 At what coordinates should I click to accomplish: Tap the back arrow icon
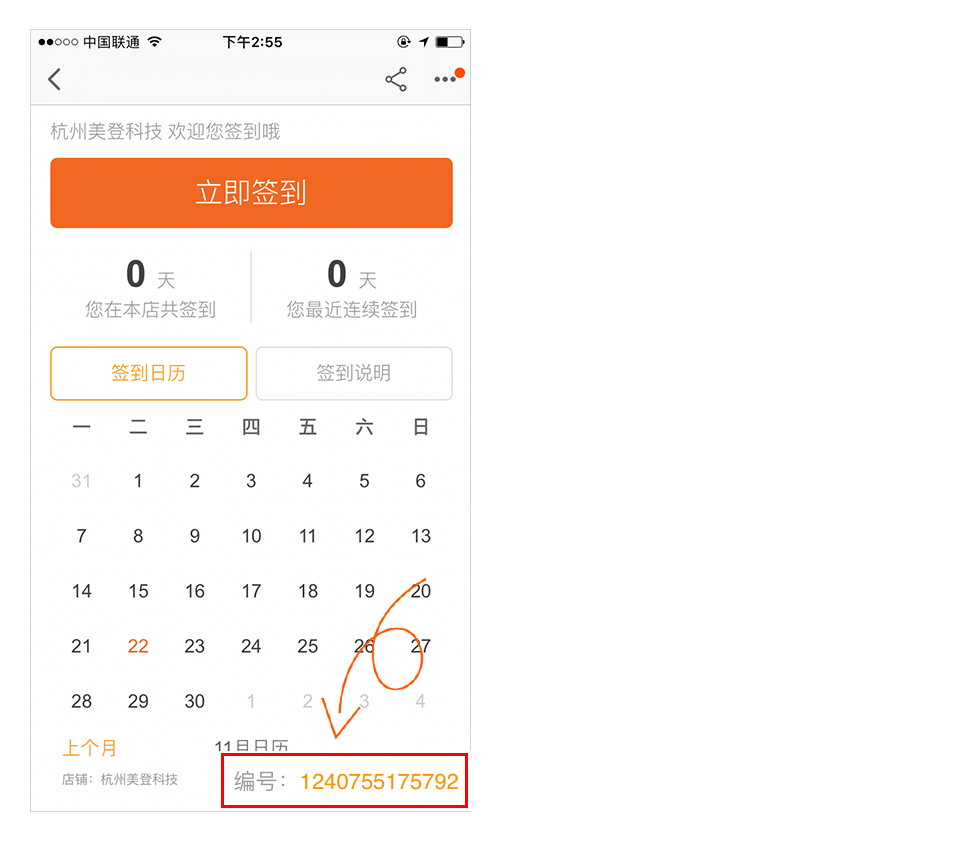[x=54, y=79]
